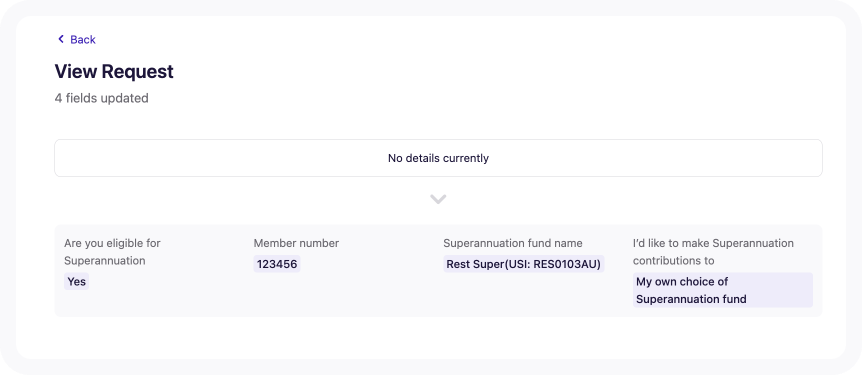Go back using the Back link

point(76,39)
